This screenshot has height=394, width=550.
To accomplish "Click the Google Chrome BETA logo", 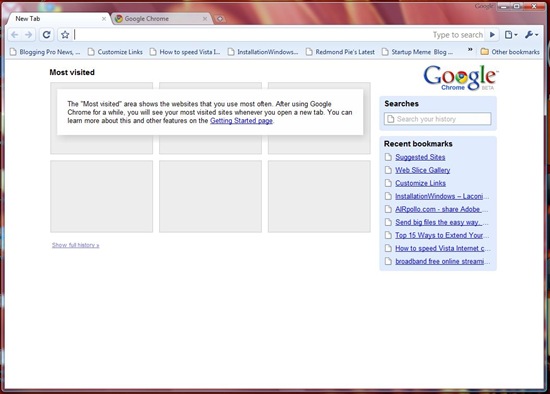I will [x=461, y=78].
